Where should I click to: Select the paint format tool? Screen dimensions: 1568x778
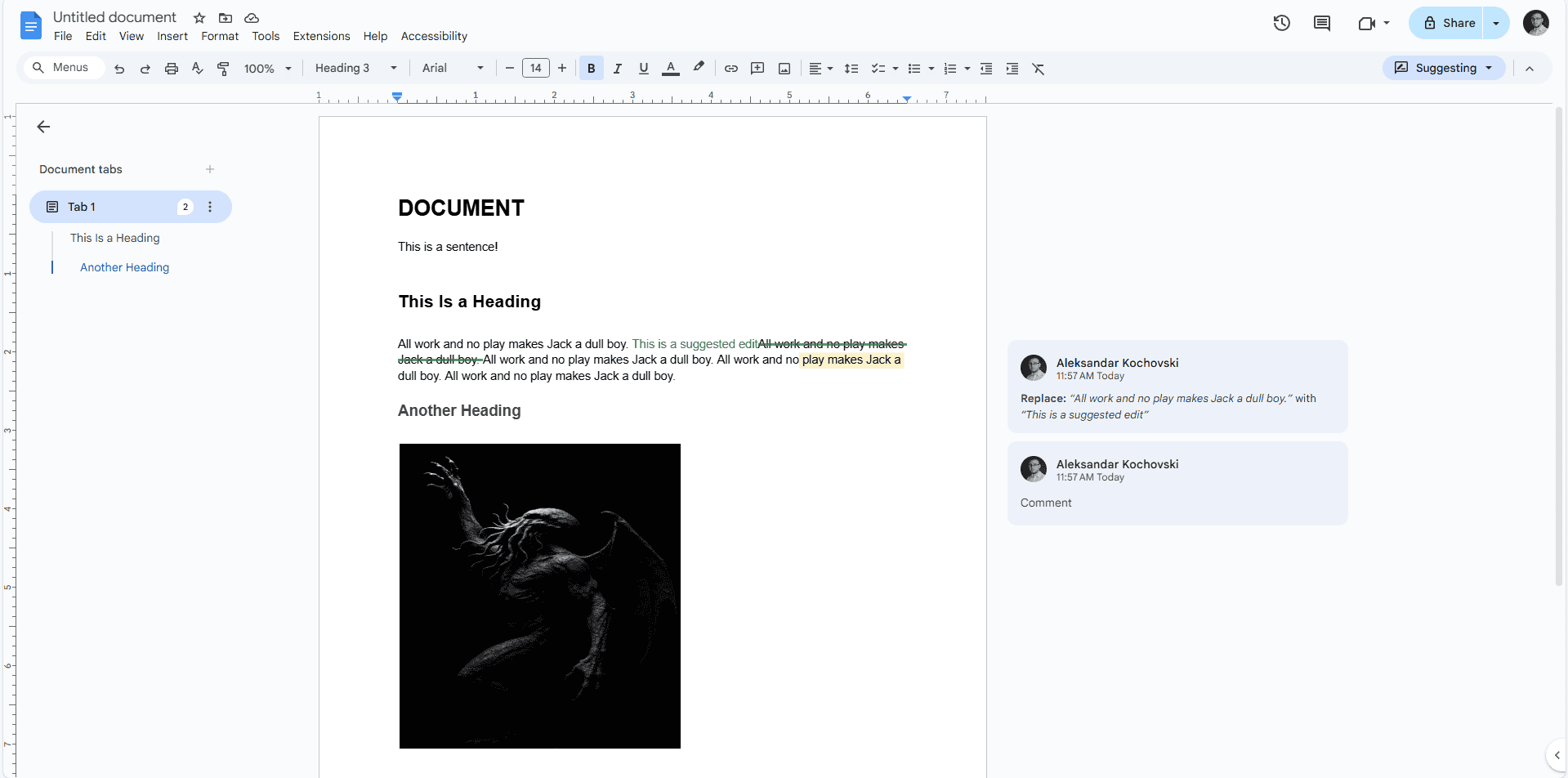pos(223,69)
